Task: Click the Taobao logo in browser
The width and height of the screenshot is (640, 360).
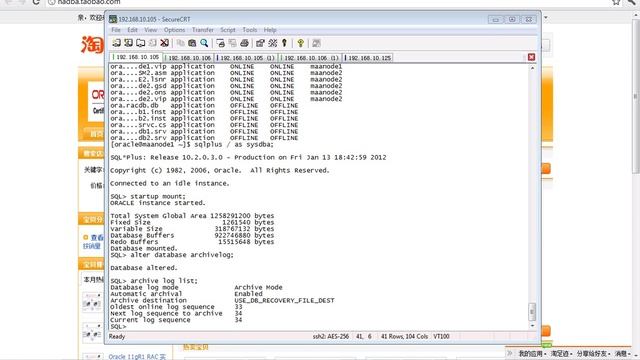Action: 92,44
